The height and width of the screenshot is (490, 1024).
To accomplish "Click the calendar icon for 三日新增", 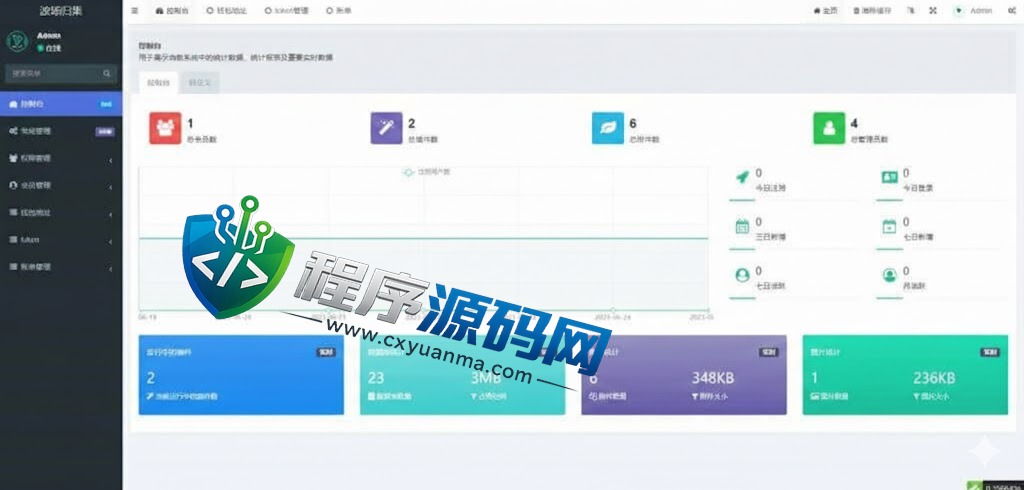I will 742,227.
